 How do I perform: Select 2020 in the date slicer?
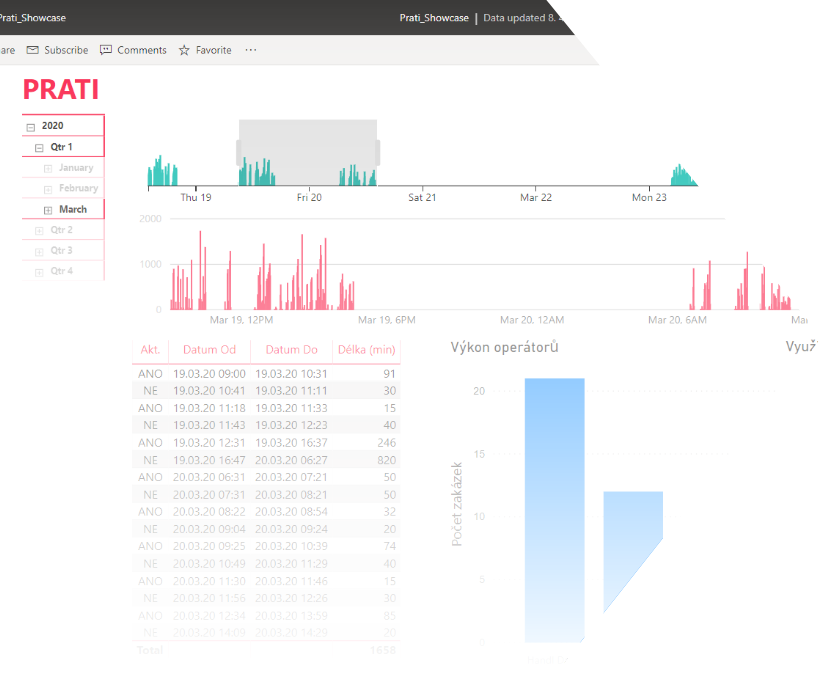52,126
